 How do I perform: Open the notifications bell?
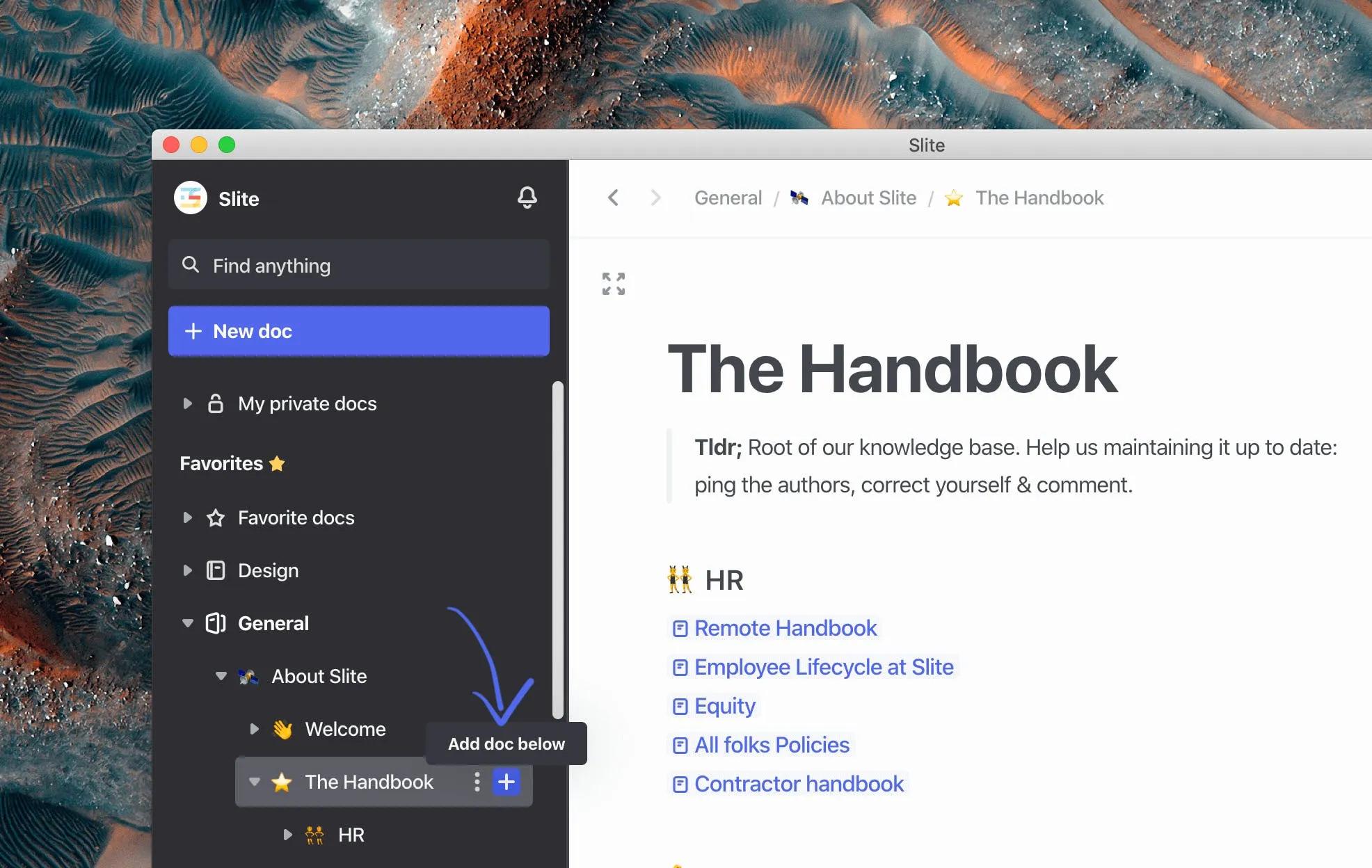pyautogui.click(x=527, y=198)
